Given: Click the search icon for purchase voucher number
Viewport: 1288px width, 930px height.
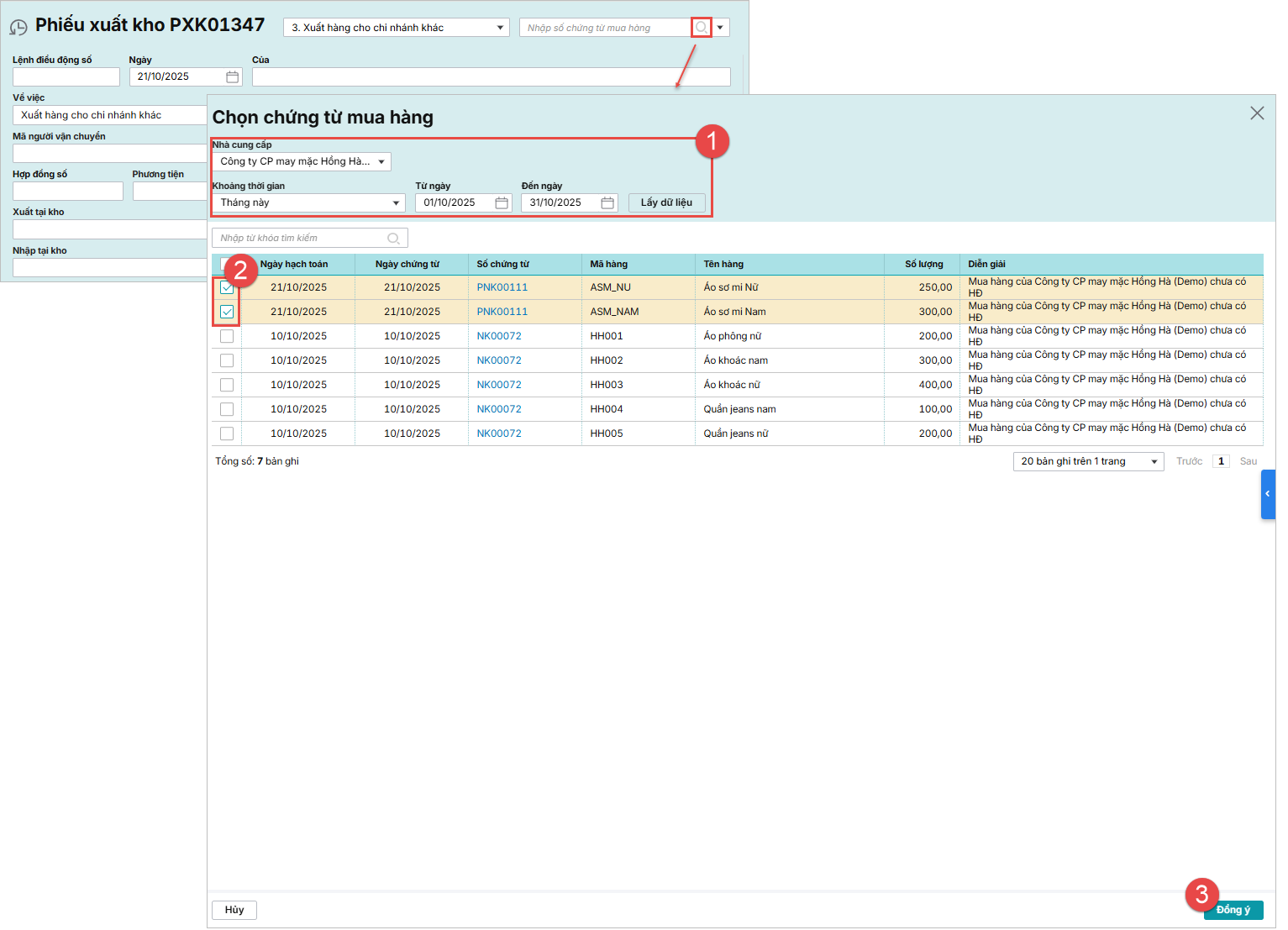Looking at the screenshot, I should (701, 28).
